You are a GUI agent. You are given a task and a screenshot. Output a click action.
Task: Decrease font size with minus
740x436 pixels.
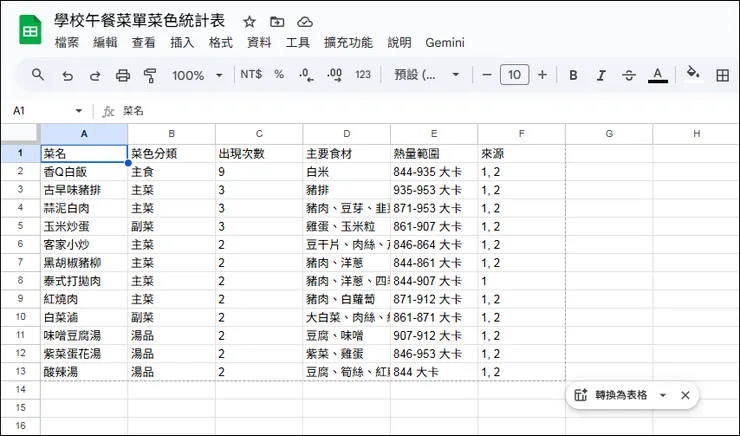click(487, 75)
